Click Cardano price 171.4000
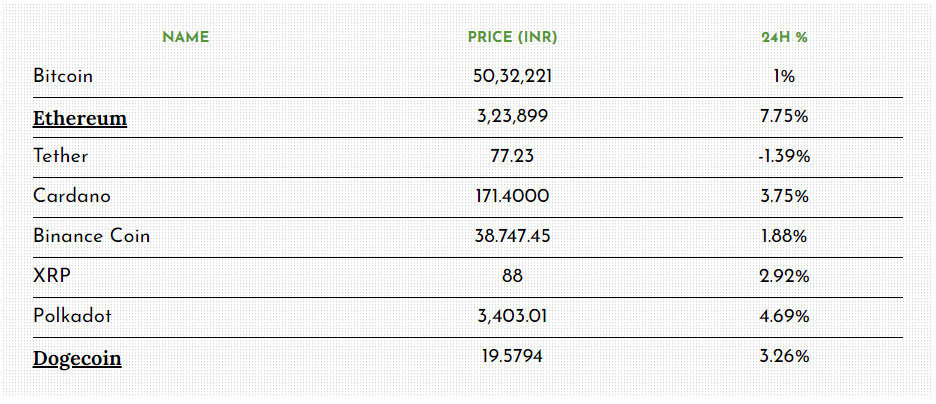936x404 pixels. click(512, 196)
